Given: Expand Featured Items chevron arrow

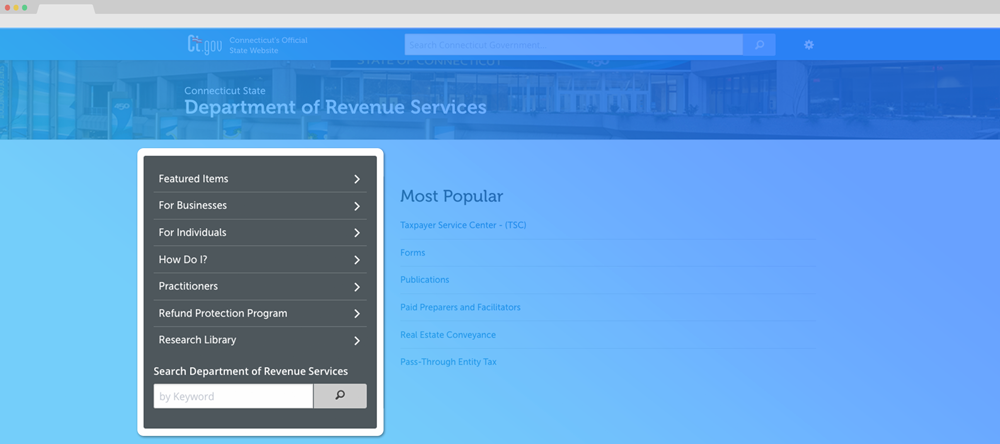Looking at the screenshot, I should pyautogui.click(x=357, y=179).
